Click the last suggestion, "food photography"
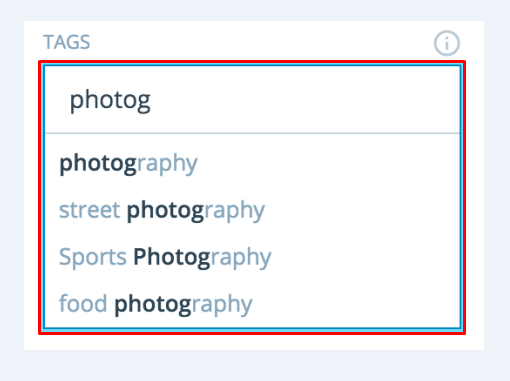Viewport: 510px width, 381px height. pos(252,304)
